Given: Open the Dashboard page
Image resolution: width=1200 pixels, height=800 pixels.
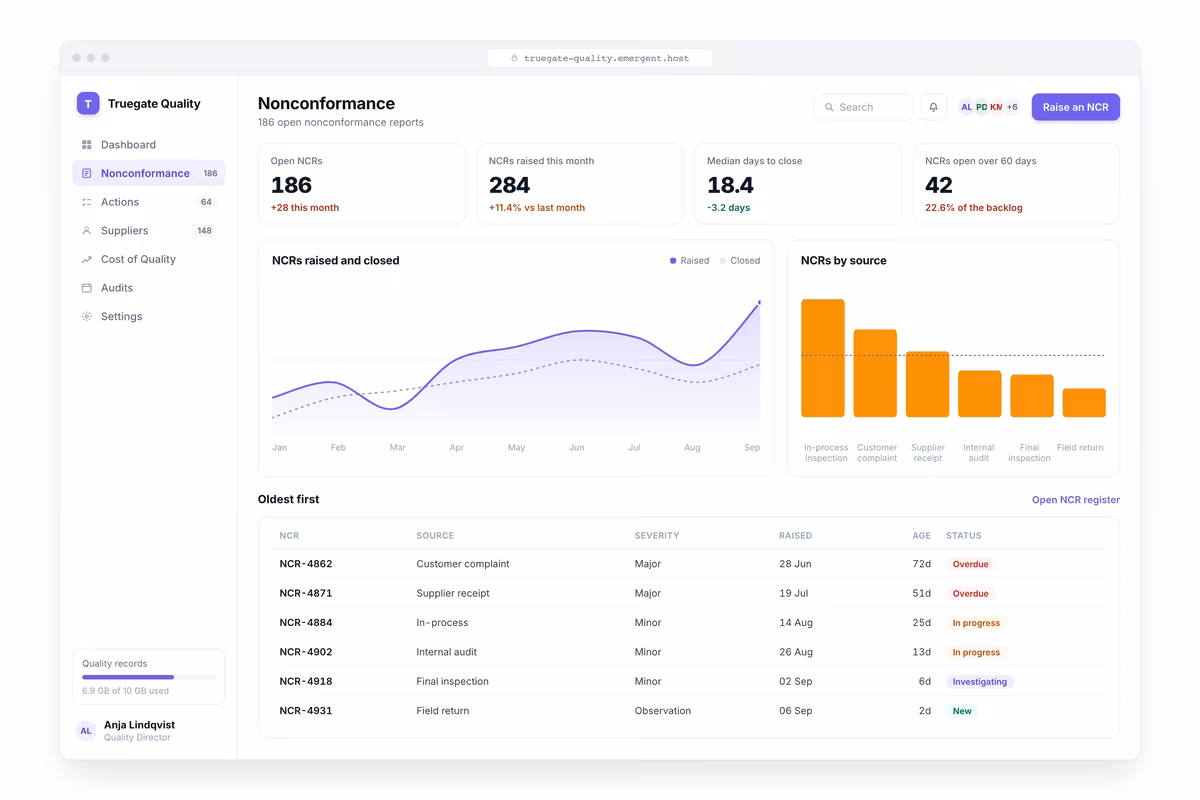Looking at the screenshot, I should pyautogui.click(x=149, y=145).
